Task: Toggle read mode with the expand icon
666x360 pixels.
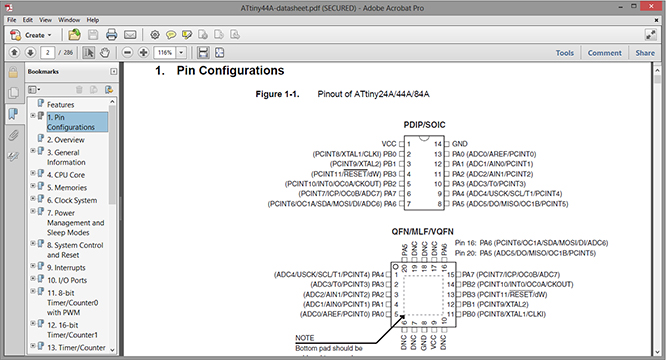Action: coord(651,35)
